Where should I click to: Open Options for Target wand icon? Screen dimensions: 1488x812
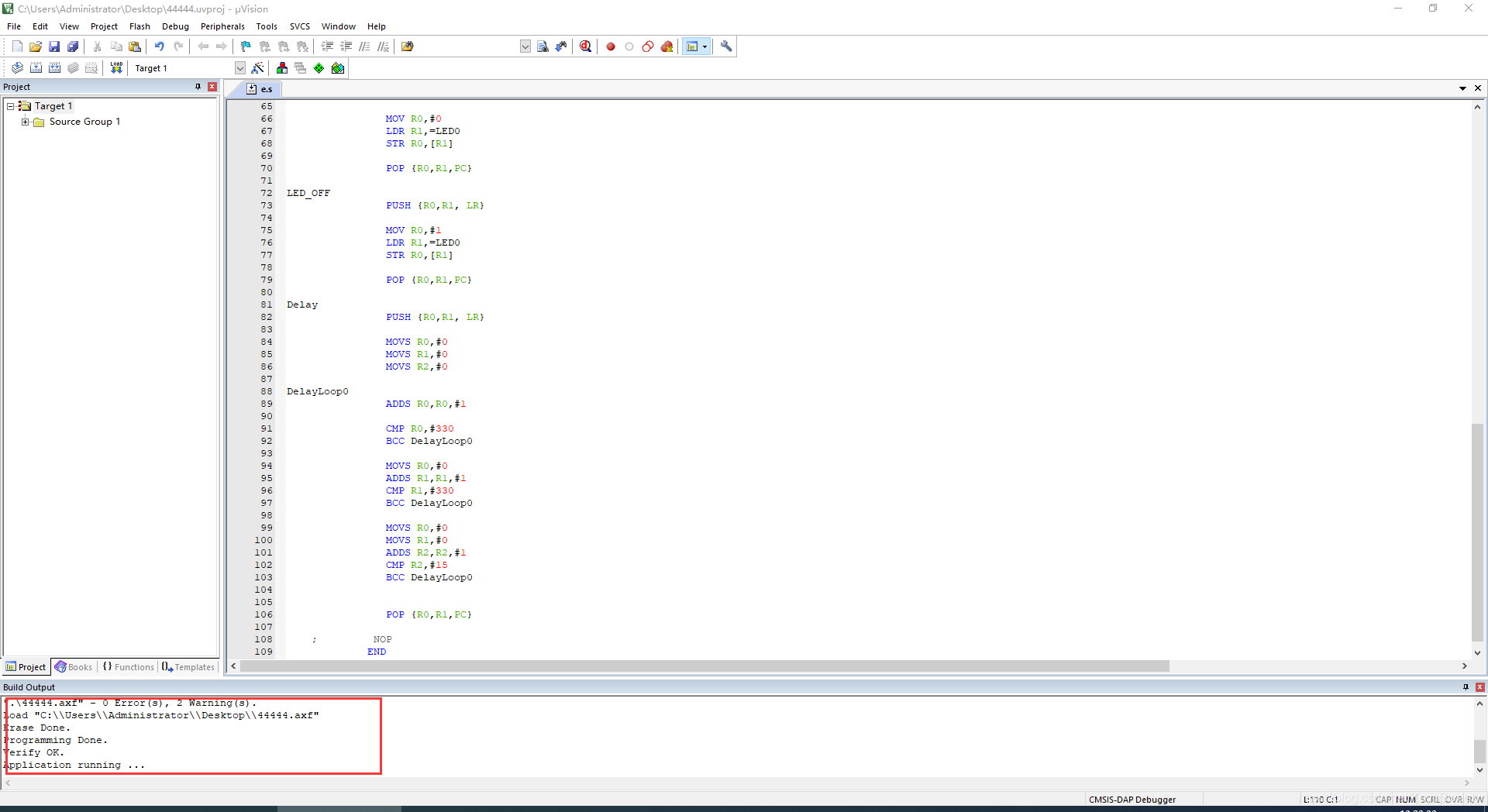click(258, 68)
